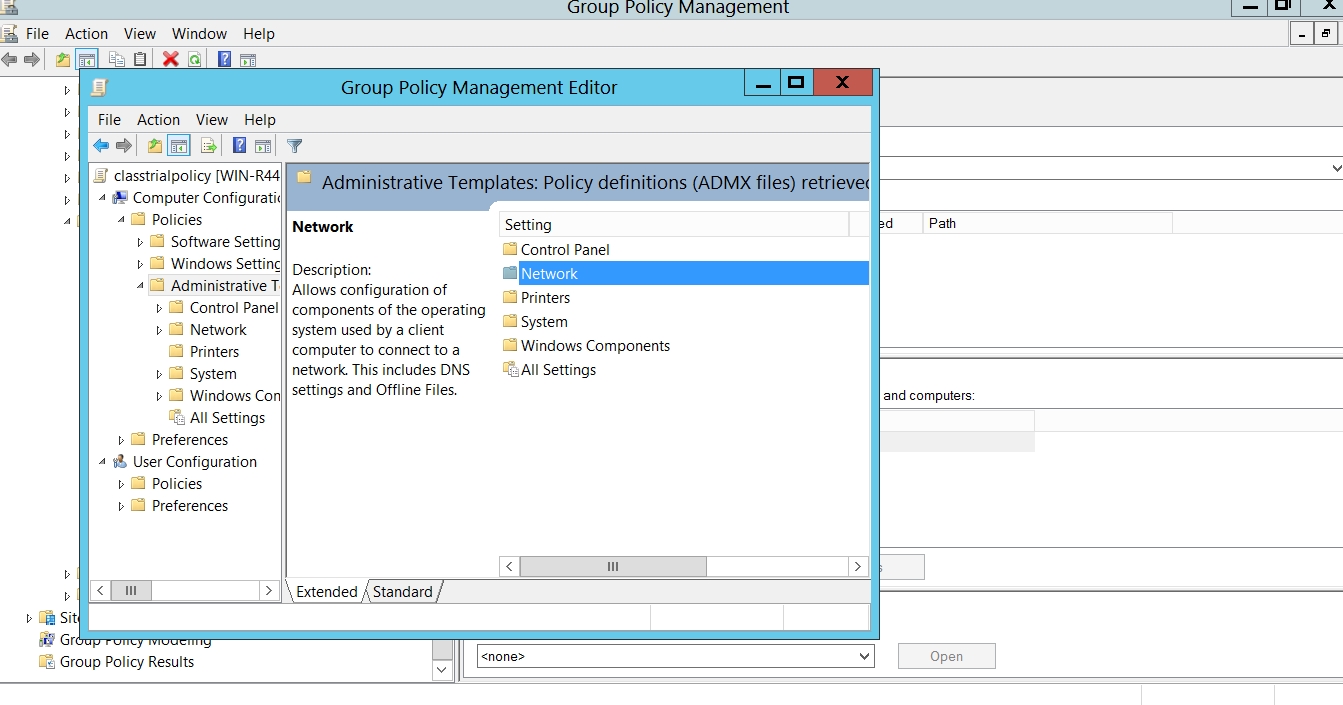Expand the Windows Settings tree node

pos(141,264)
